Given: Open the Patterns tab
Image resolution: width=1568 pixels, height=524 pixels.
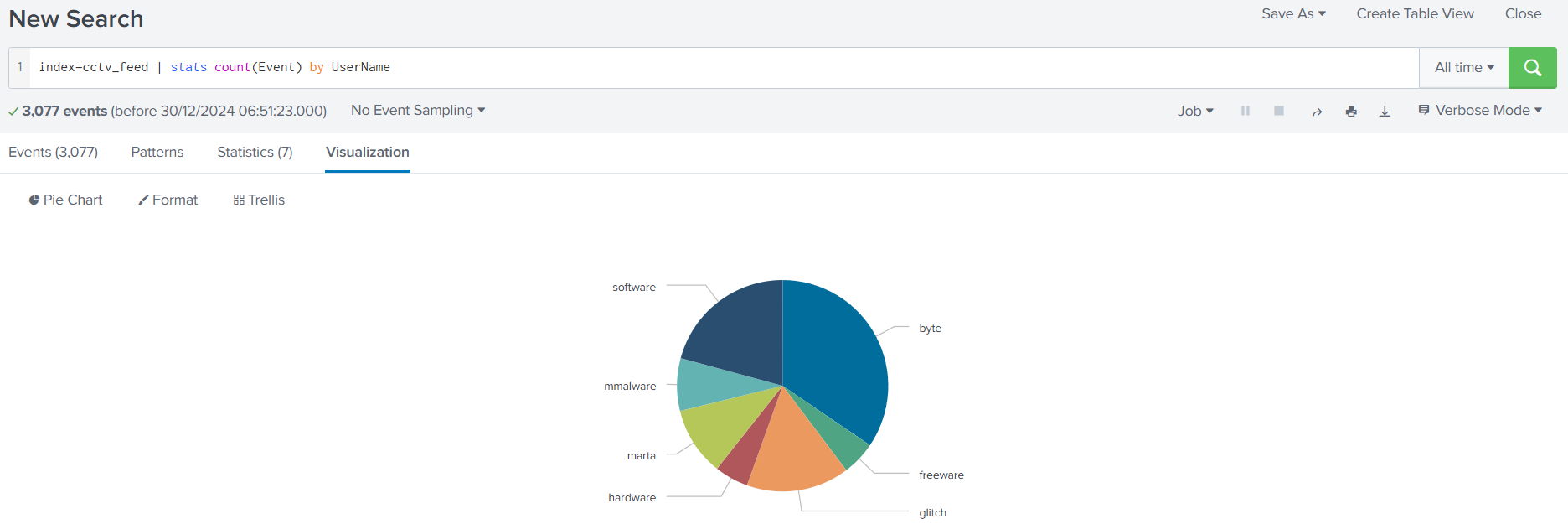Looking at the screenshot, I should (x=157, y=152).
